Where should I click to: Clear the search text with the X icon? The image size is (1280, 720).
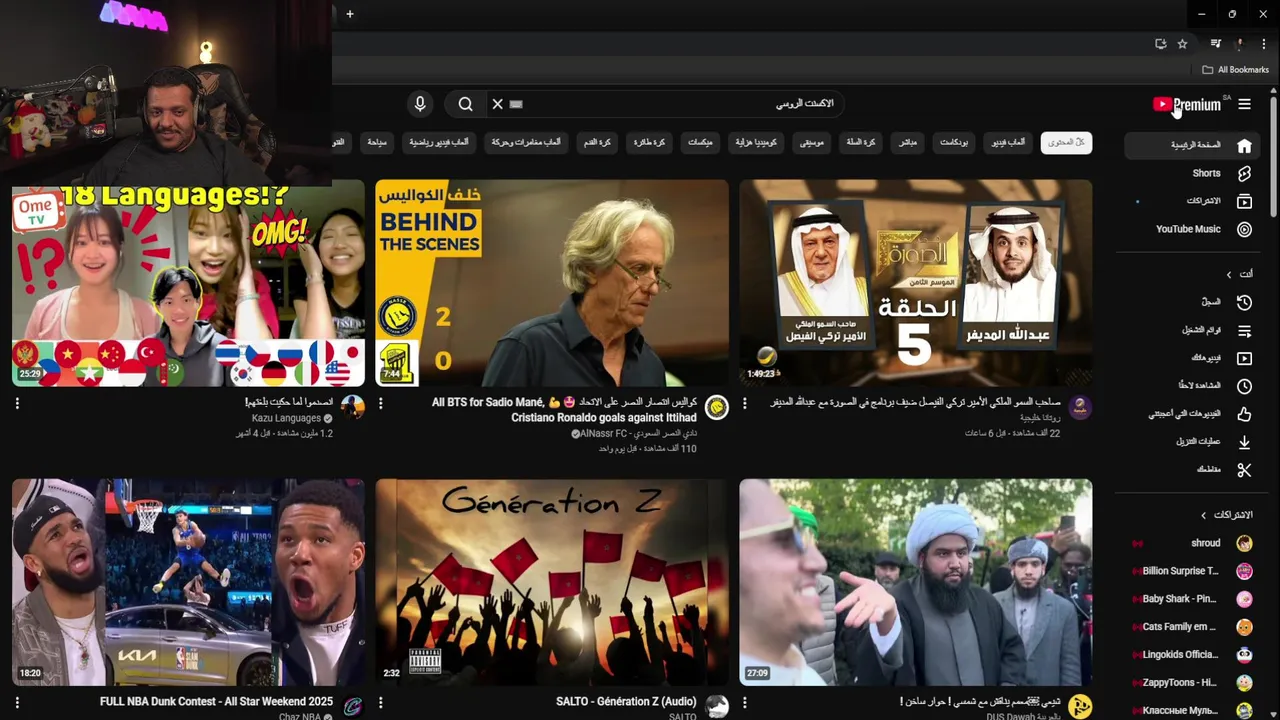tap(497, 104)
